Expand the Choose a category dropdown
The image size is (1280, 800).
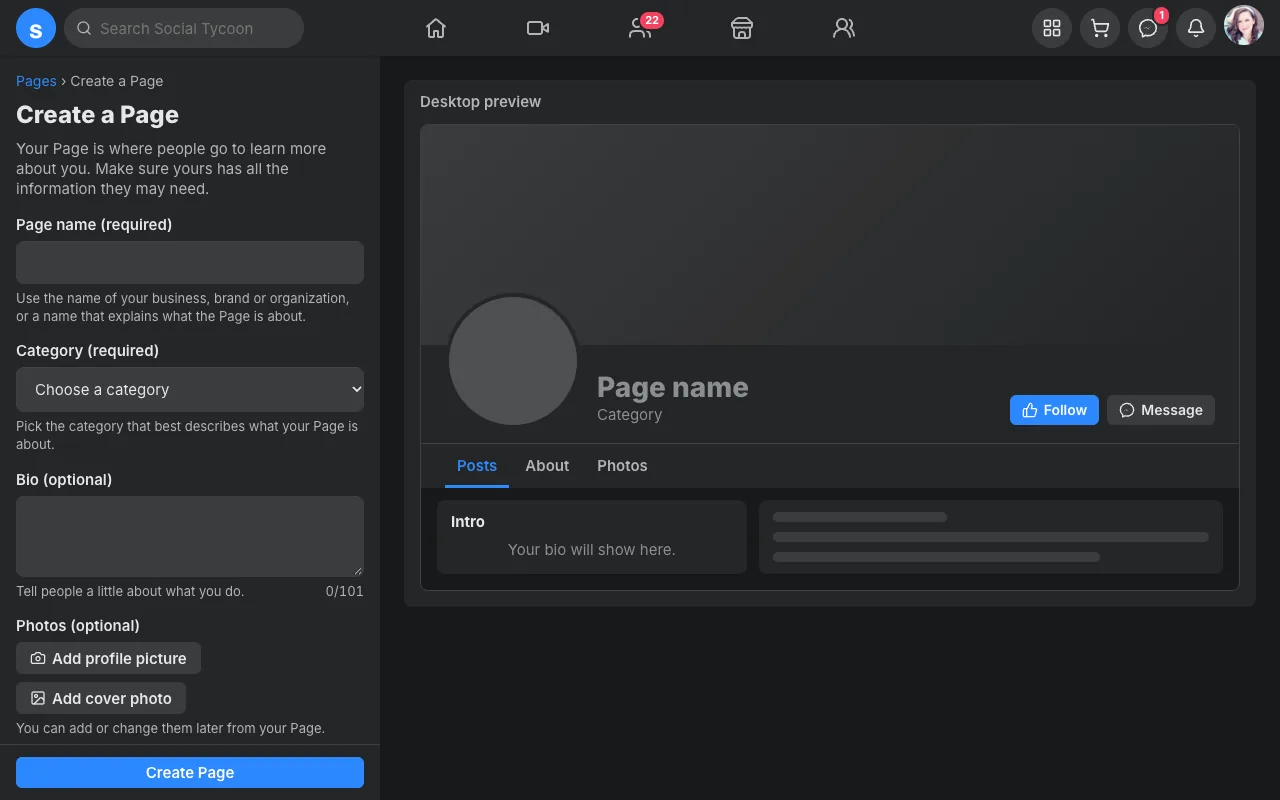(190, 390)
